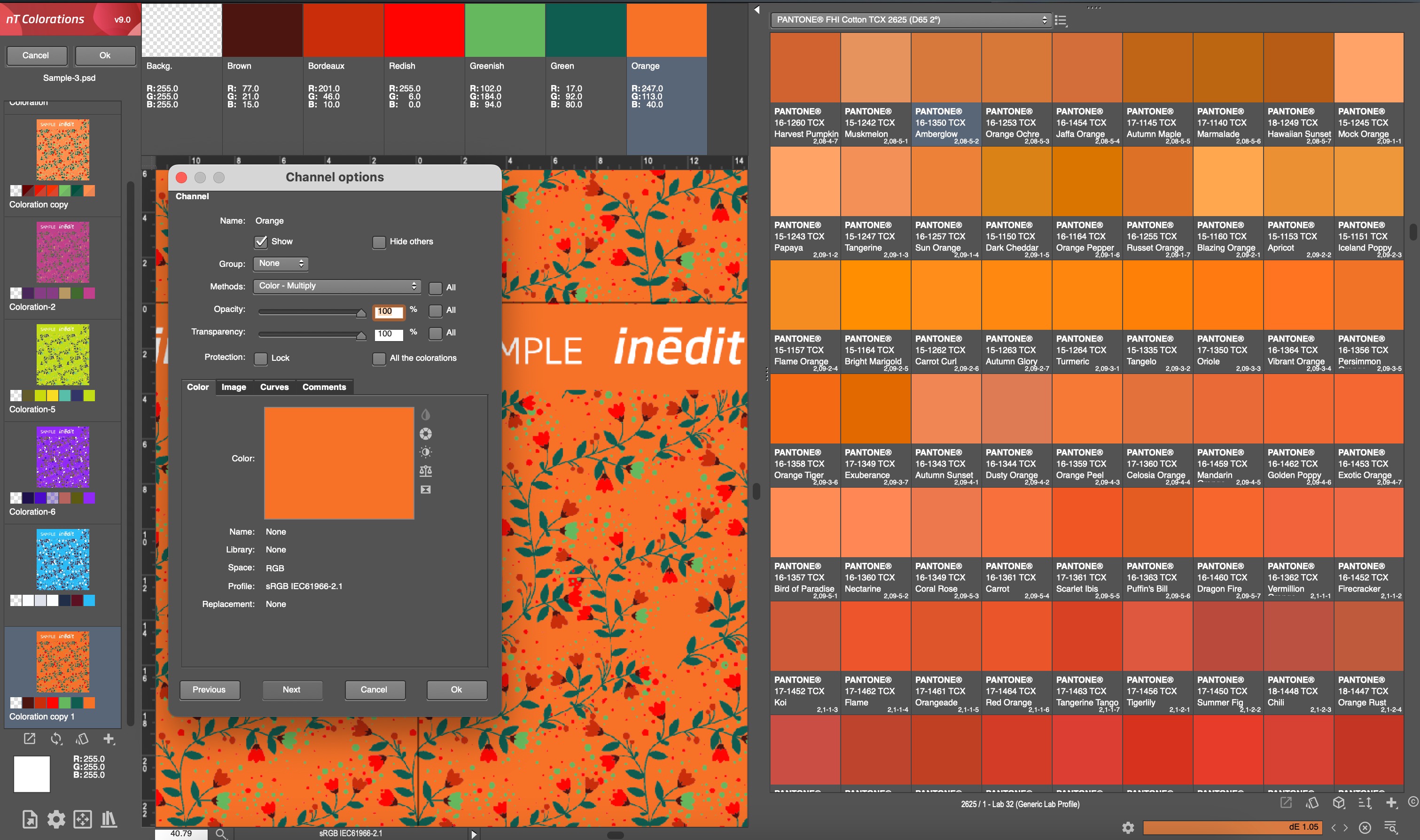Click the list view icon beside library dropdown
Image resolution: width=1420 pixels, height=840 pixels.
1061,20
